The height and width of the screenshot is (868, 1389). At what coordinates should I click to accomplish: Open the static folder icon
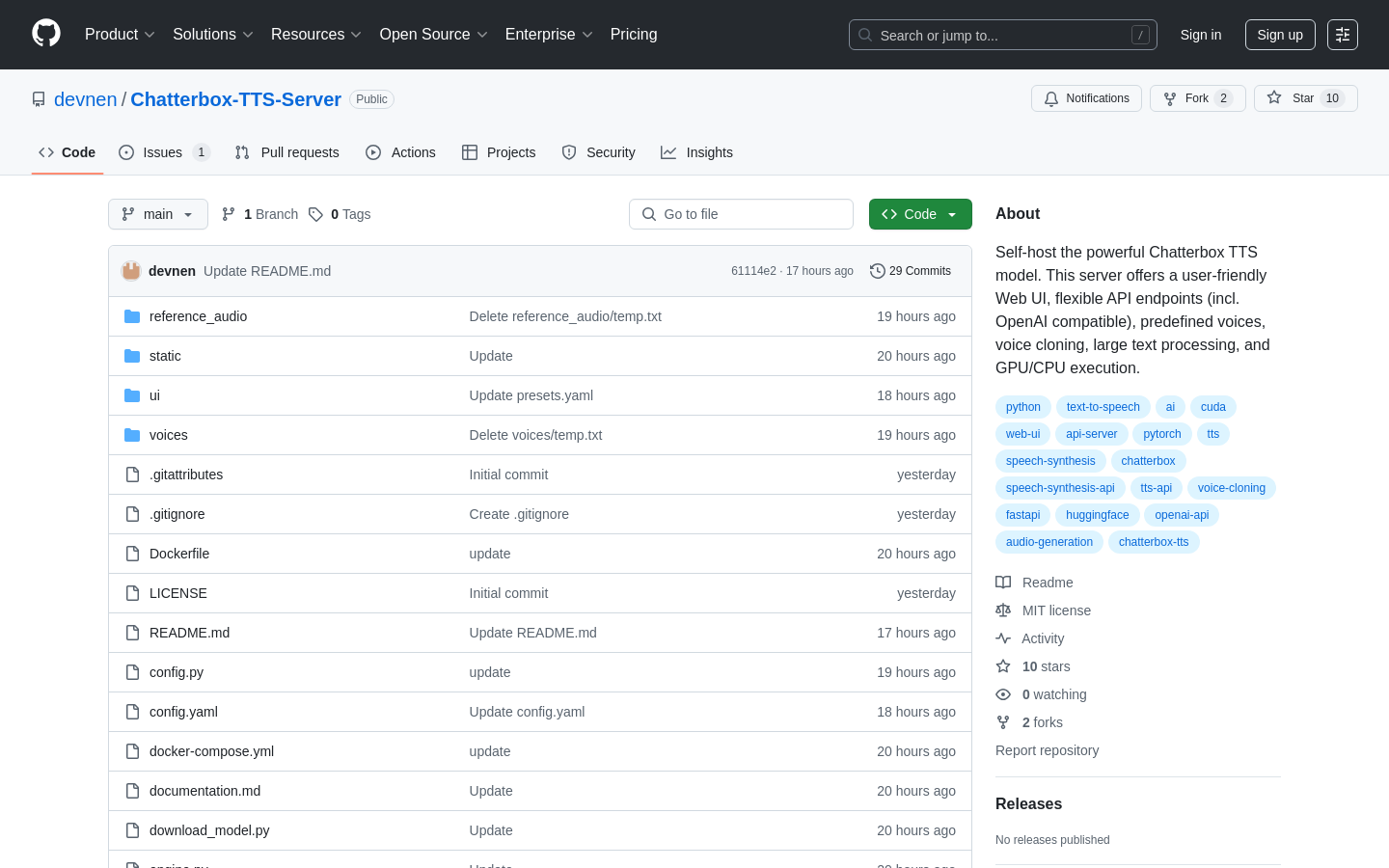point(132,356)
